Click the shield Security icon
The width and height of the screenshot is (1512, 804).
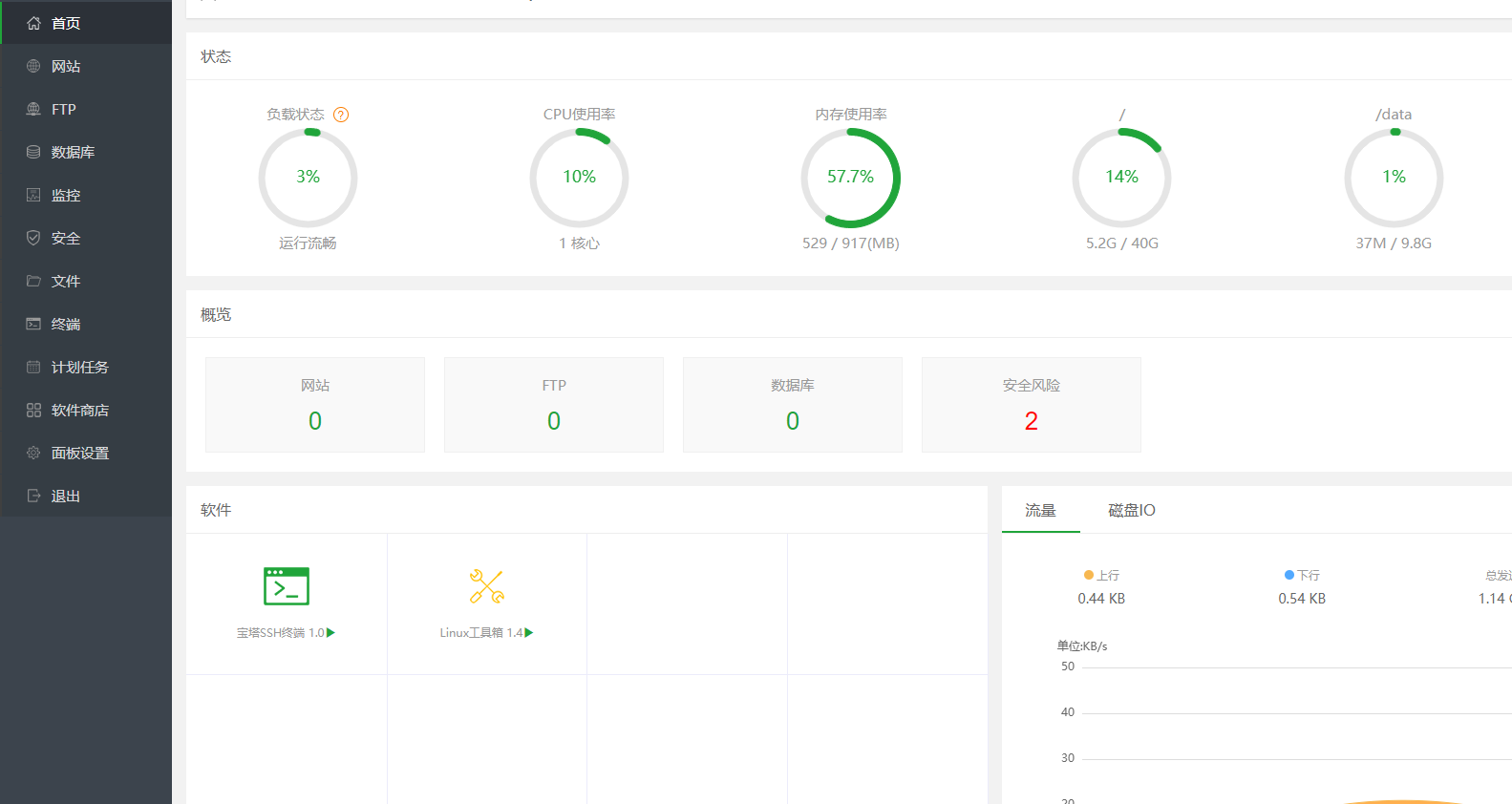coord(33,238)
